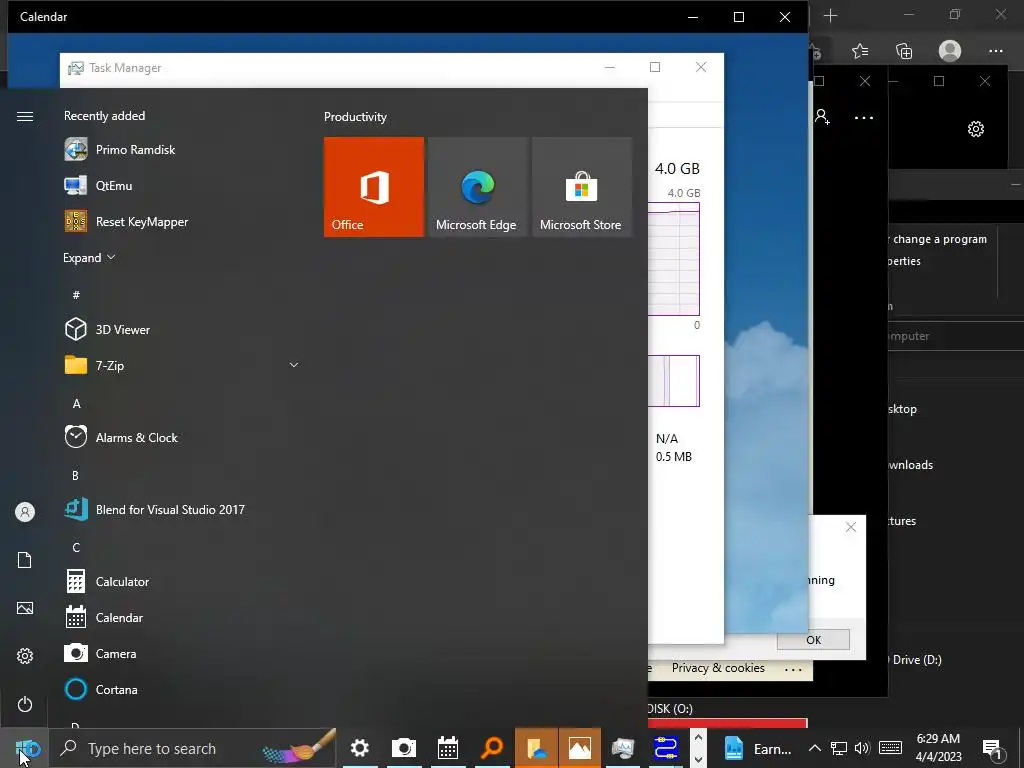The width and height of the screenshot is (1024, 768).
Task: Open Privacy & cookies link
Action: pyautogui.click(x=718, y=667)
